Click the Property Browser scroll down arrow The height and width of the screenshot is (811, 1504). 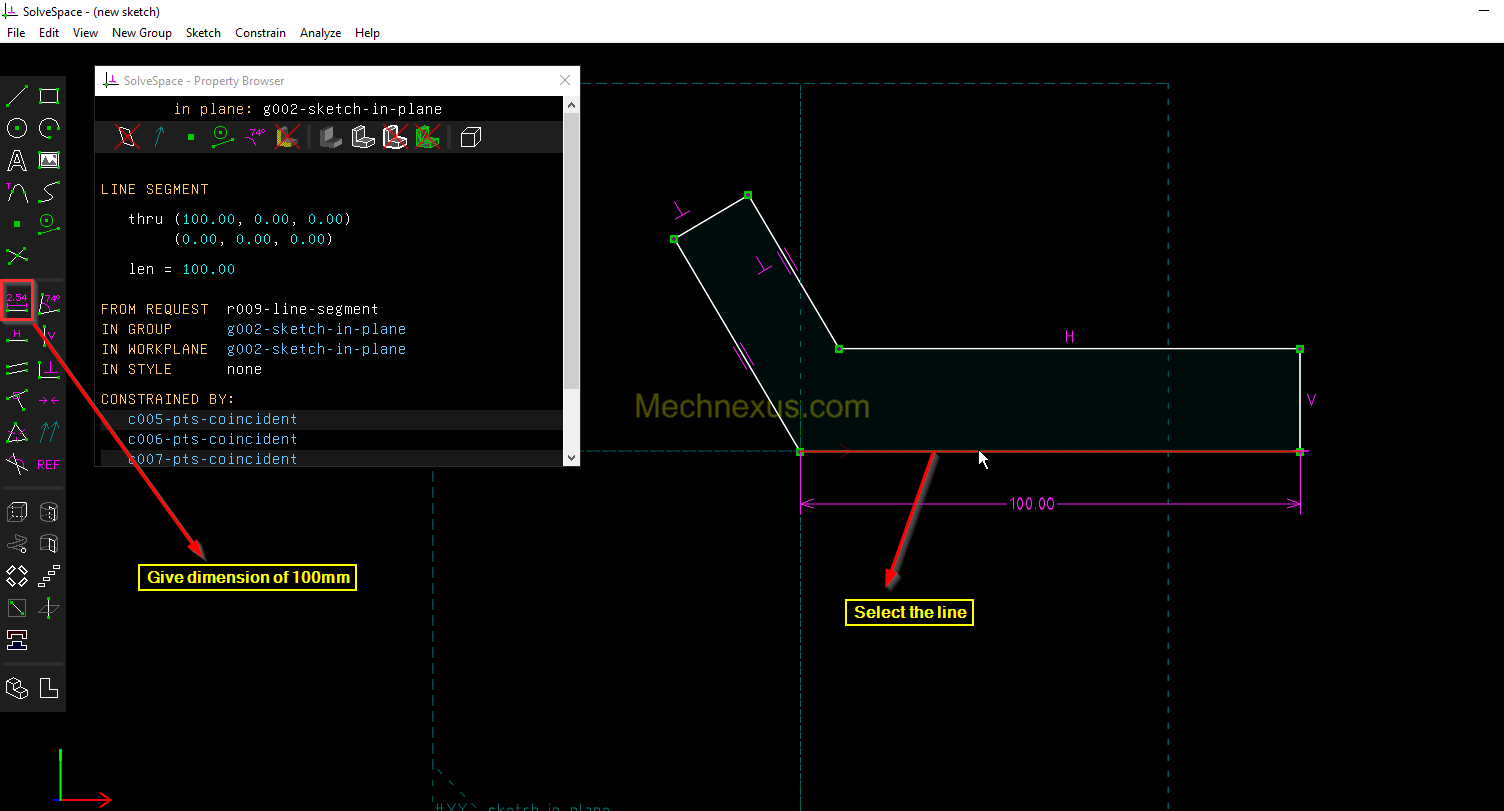[571, 457]
